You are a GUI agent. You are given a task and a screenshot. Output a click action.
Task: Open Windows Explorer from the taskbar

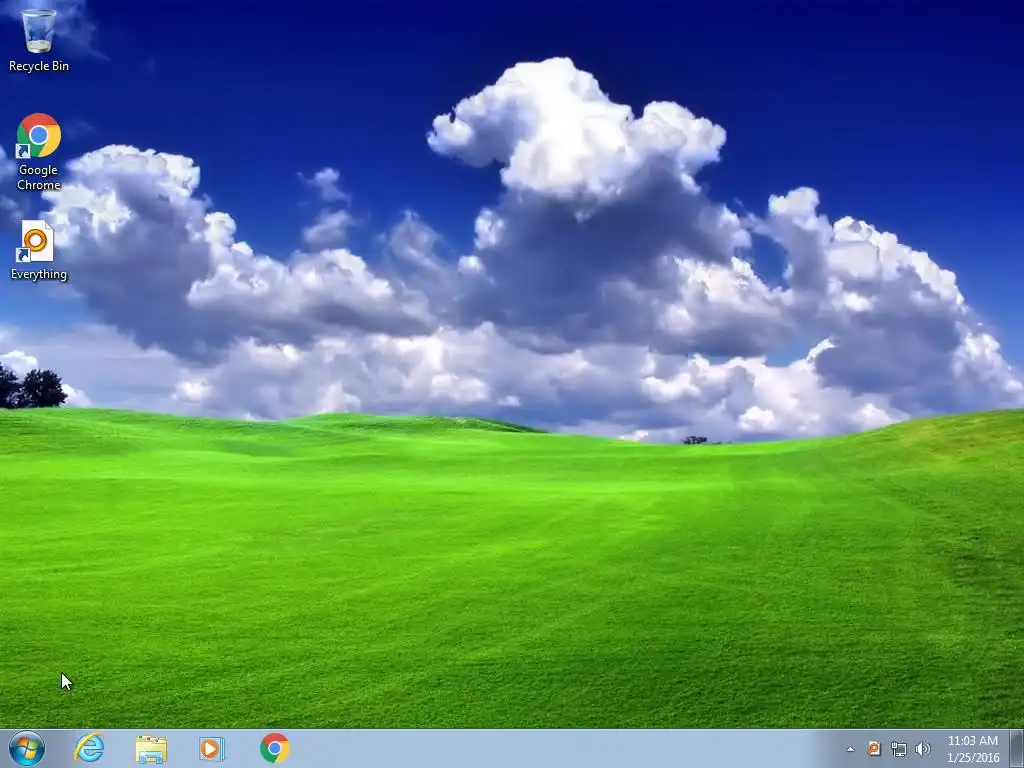pos(151,748)
